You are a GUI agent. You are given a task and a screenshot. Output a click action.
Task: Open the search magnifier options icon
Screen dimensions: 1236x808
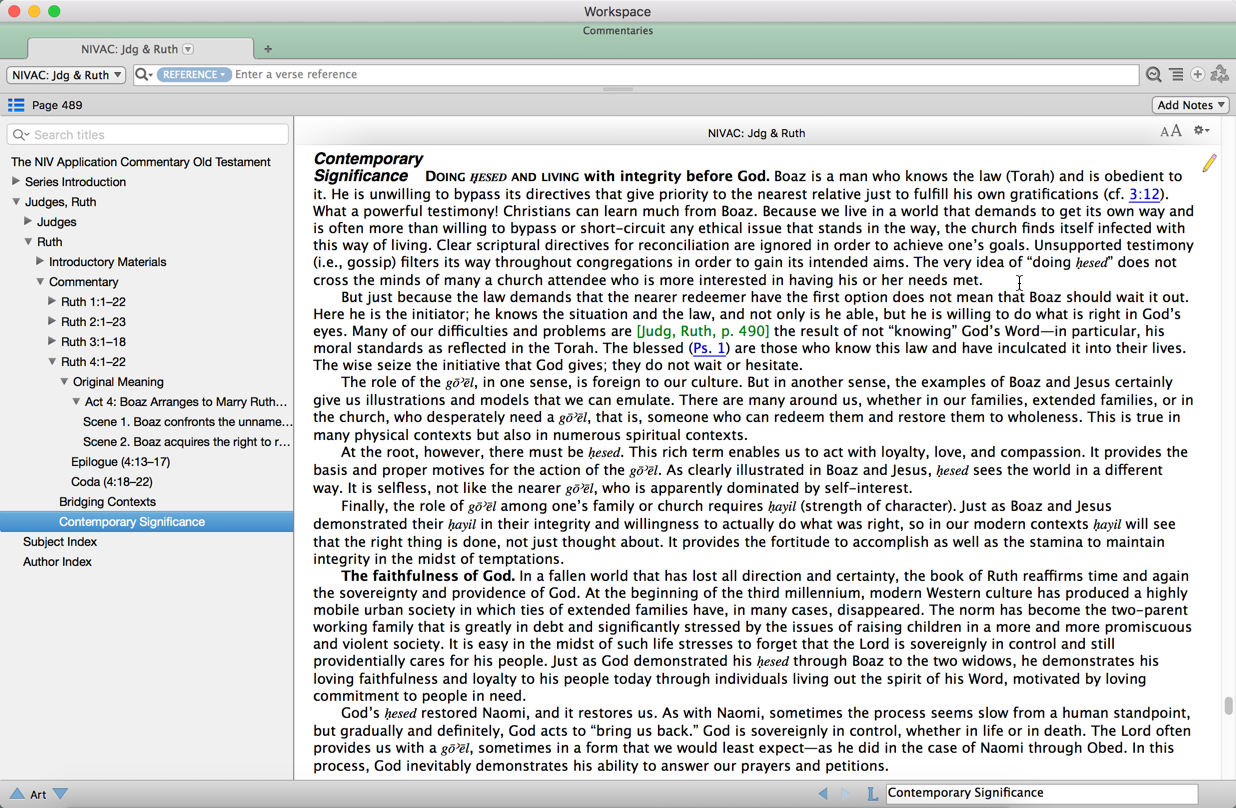tap(144, 75)
